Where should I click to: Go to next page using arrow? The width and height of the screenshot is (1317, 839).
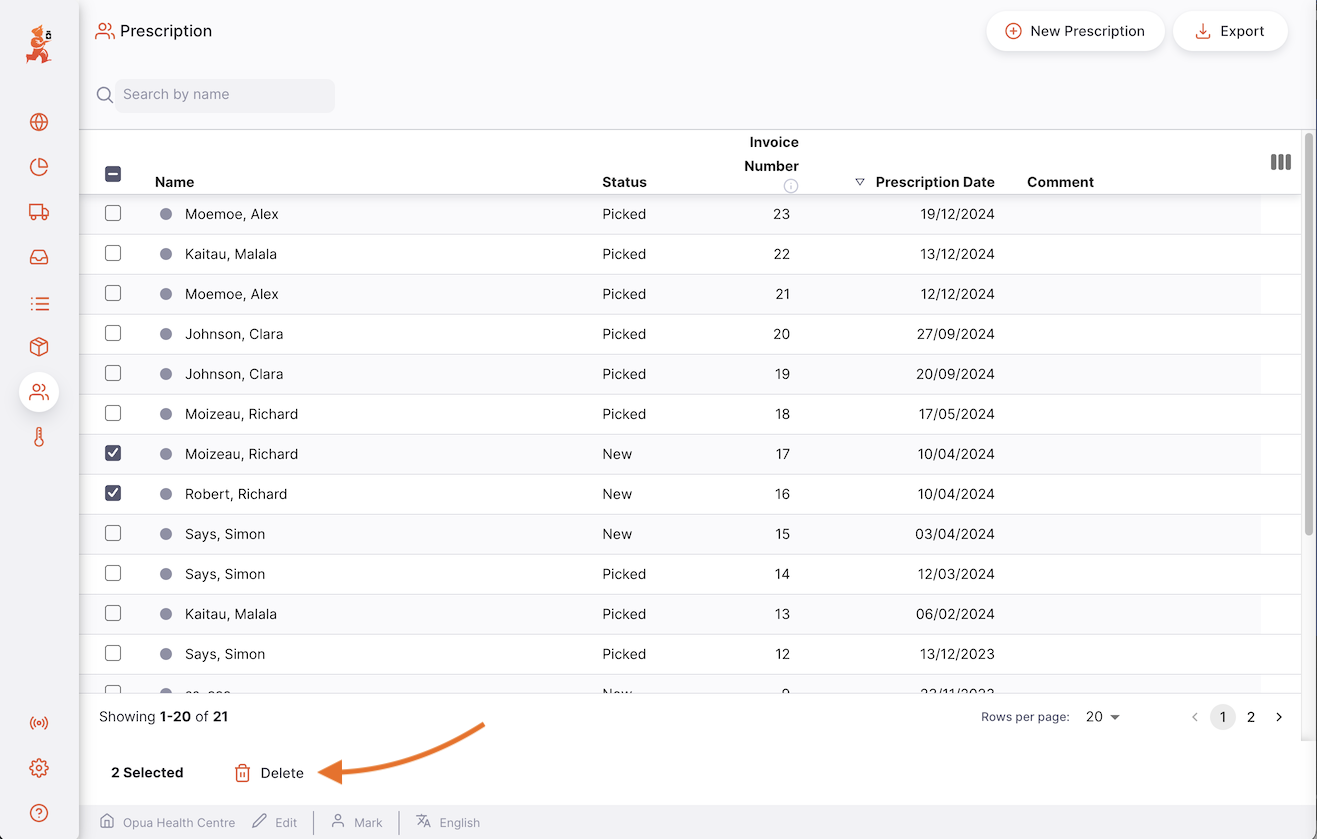(1279, 717)
